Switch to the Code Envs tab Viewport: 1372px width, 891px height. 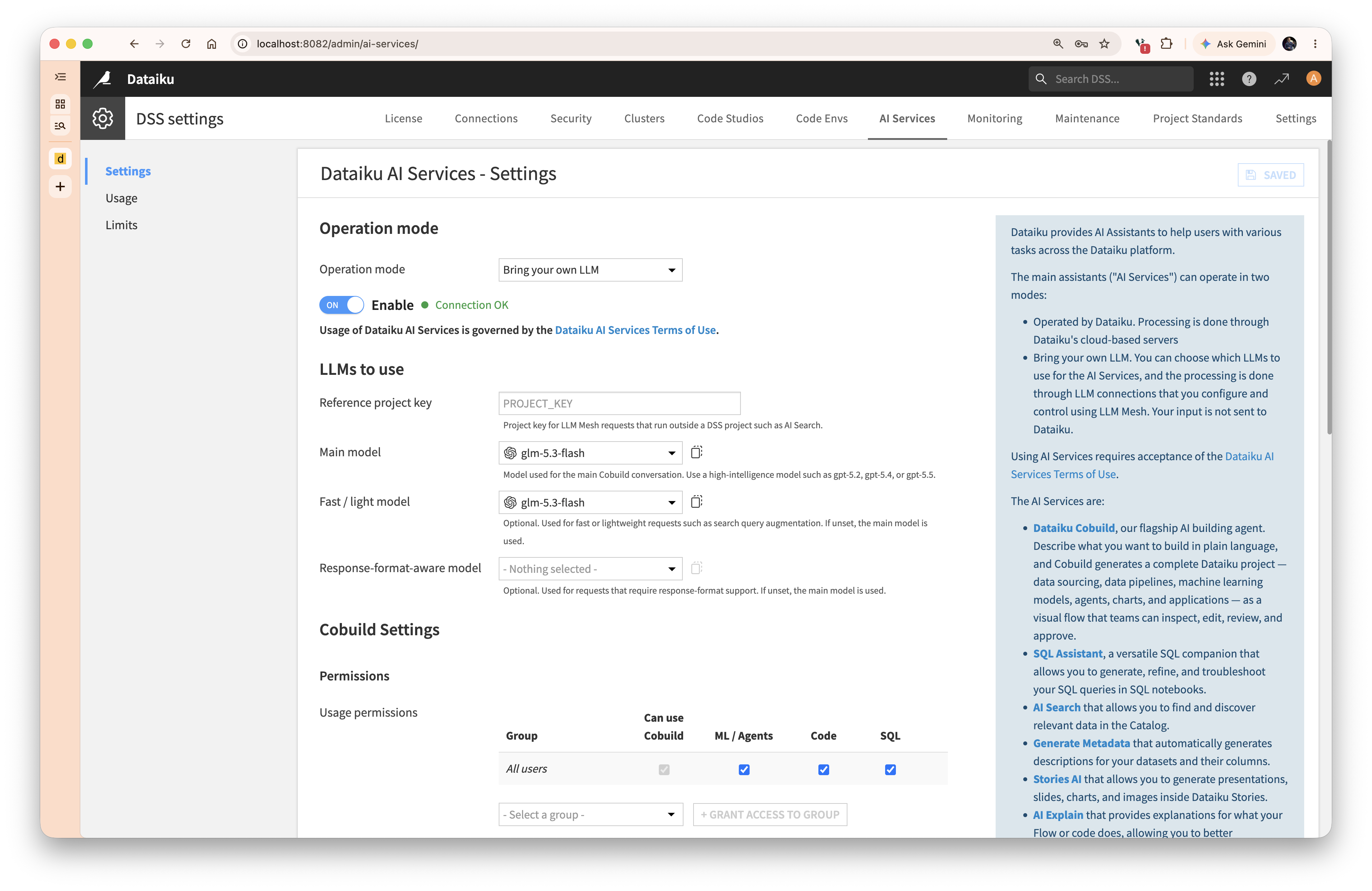(822, 118)
